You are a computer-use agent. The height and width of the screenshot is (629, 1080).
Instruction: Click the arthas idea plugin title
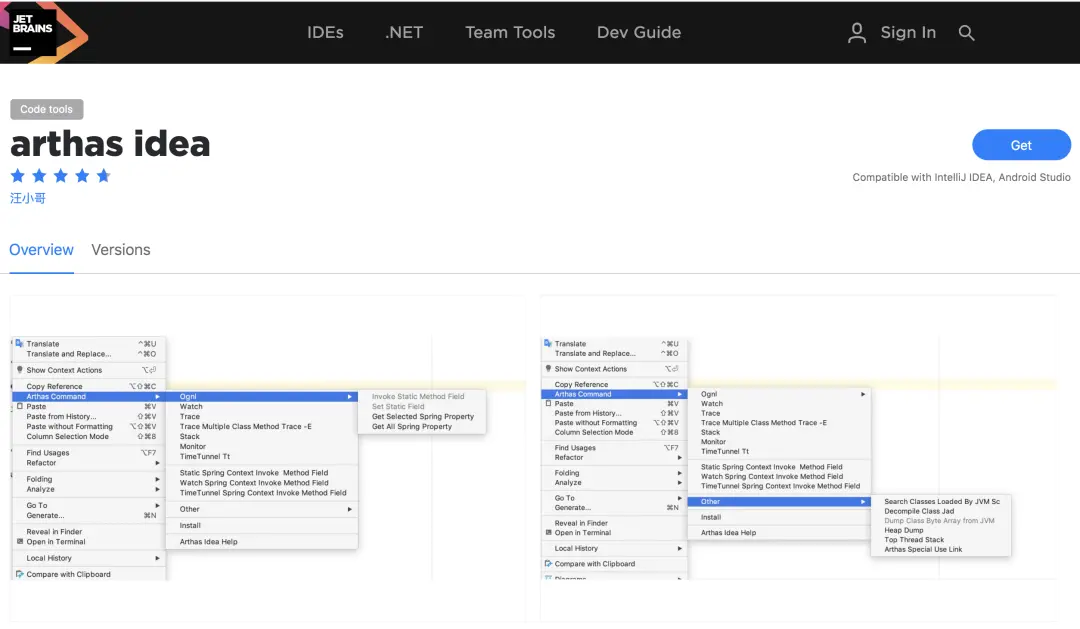pos(110,143)
